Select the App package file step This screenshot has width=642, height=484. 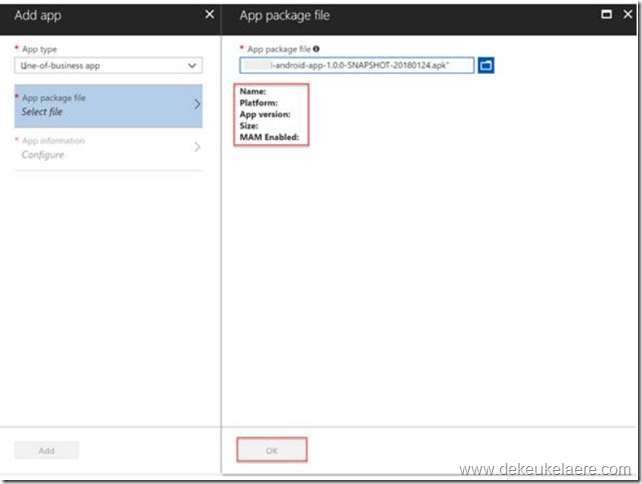coord(108,106)
